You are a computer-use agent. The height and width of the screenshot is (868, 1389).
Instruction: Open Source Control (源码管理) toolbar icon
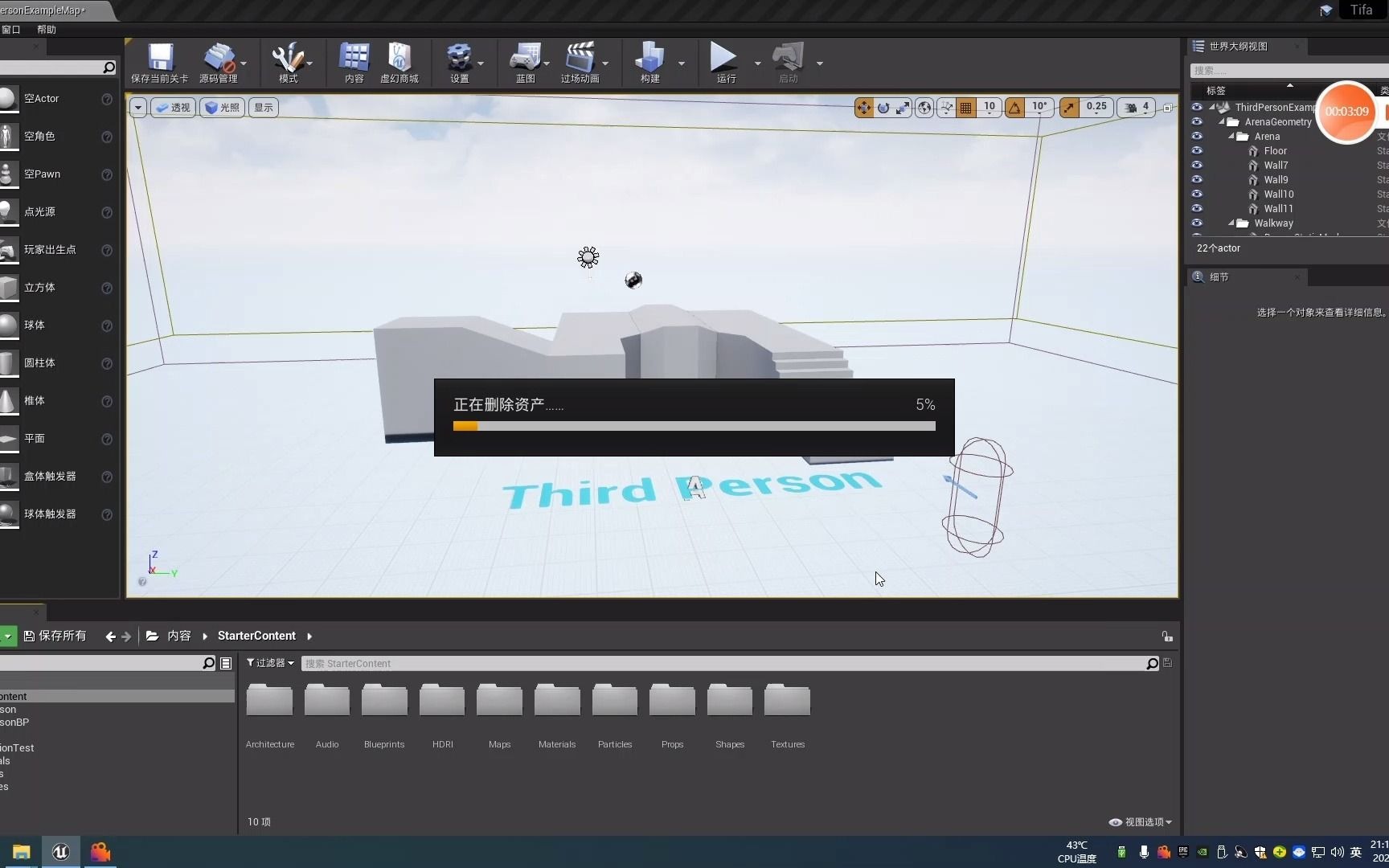(x=218, y=63)
